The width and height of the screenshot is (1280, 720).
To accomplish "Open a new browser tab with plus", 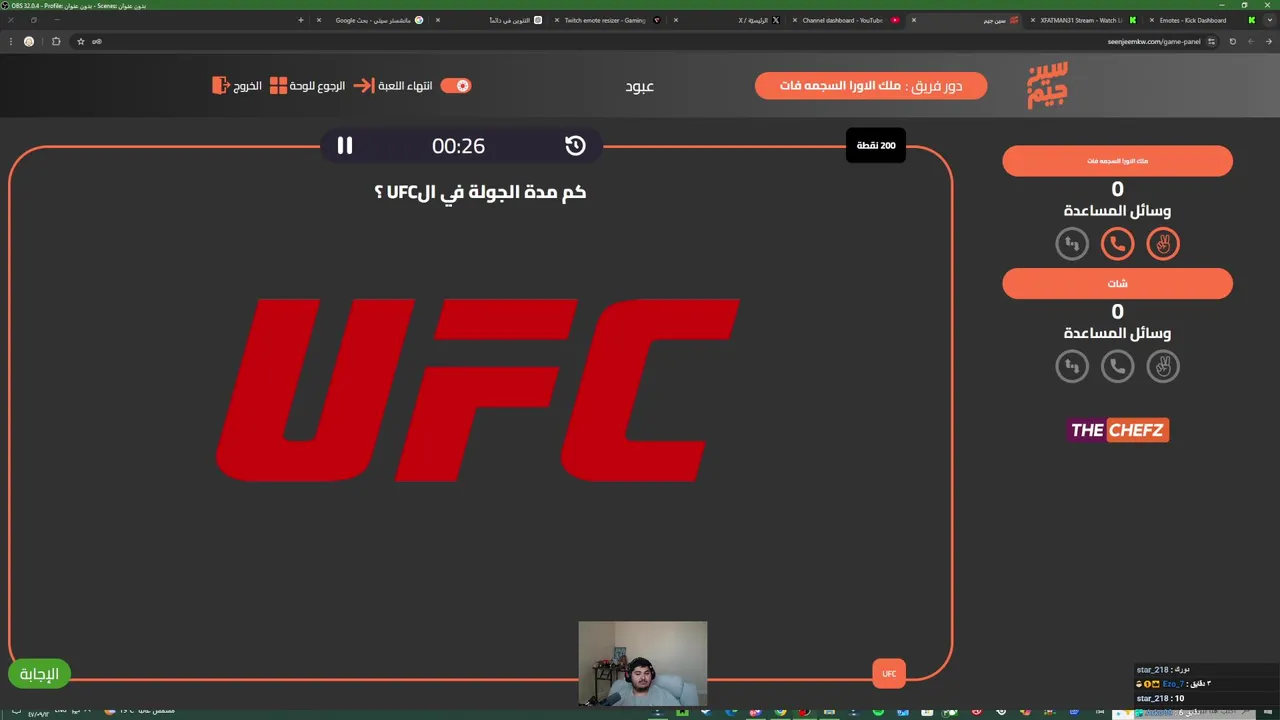I will pos(300,20).
